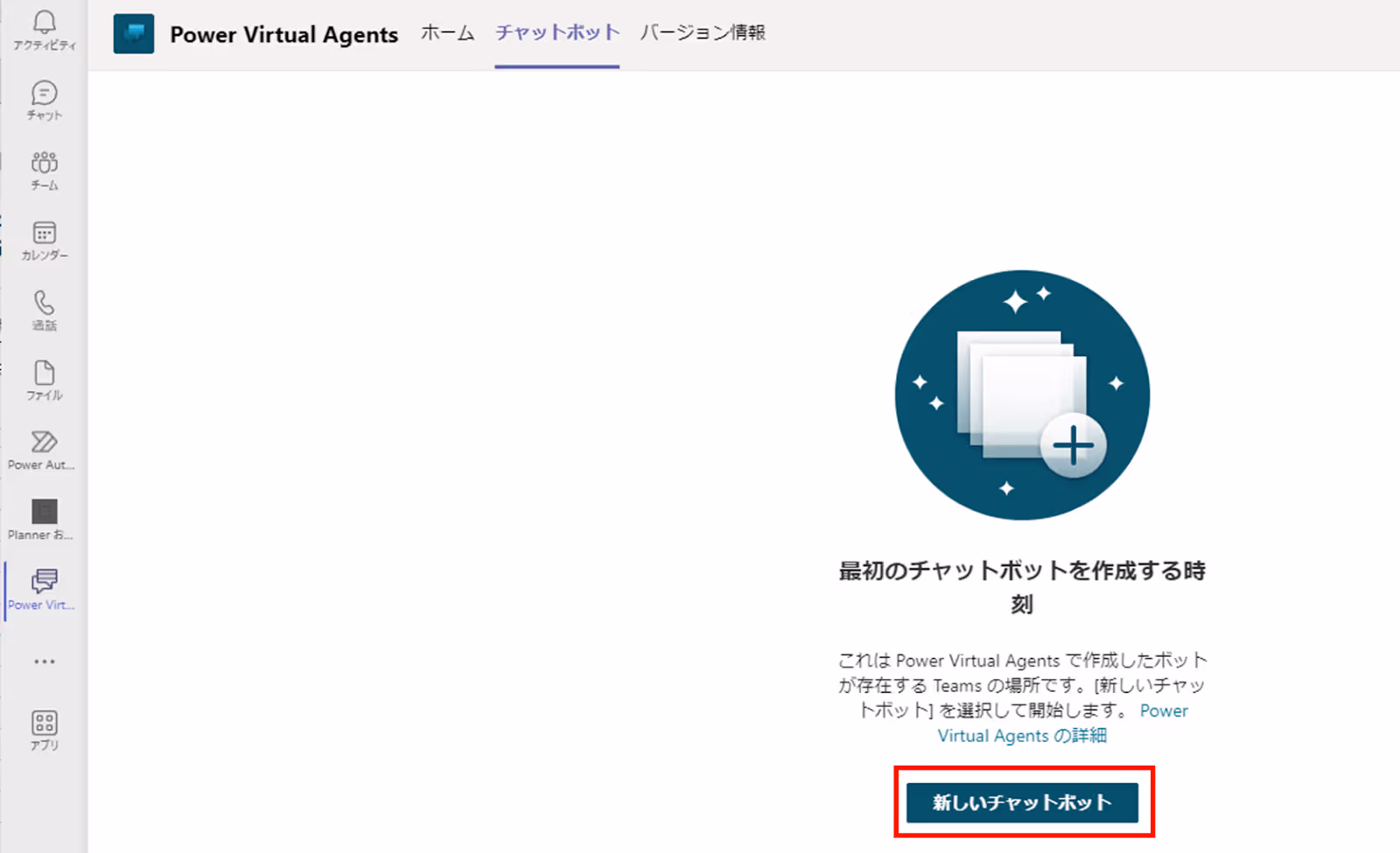Show more apps via ellipsis icon
Screen dimensions: 1400x853
45,661
